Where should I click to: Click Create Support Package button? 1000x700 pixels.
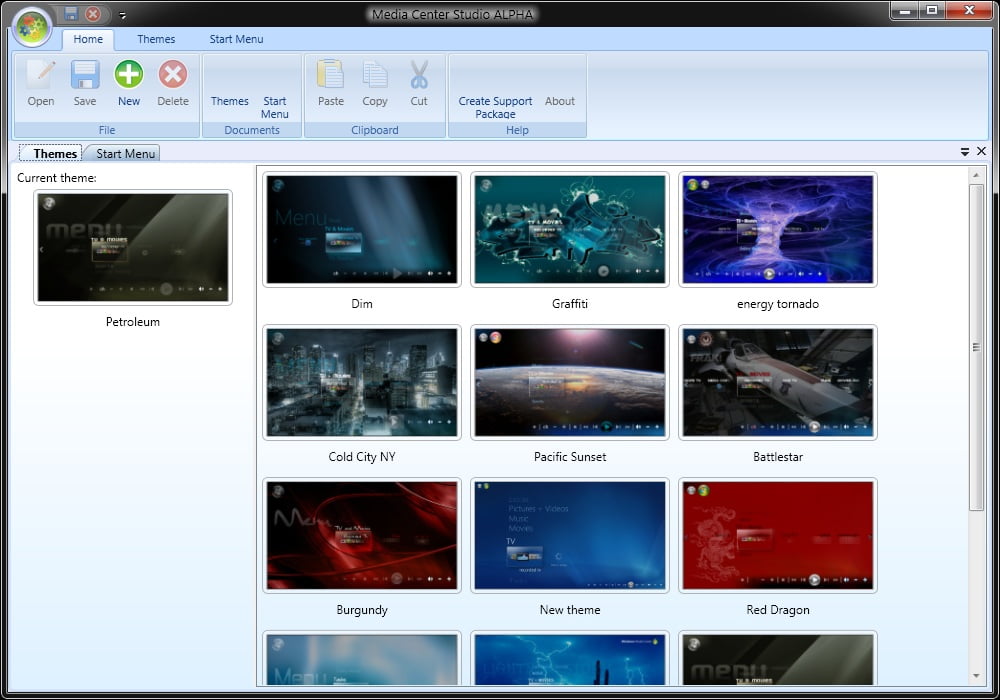(495, 106)
